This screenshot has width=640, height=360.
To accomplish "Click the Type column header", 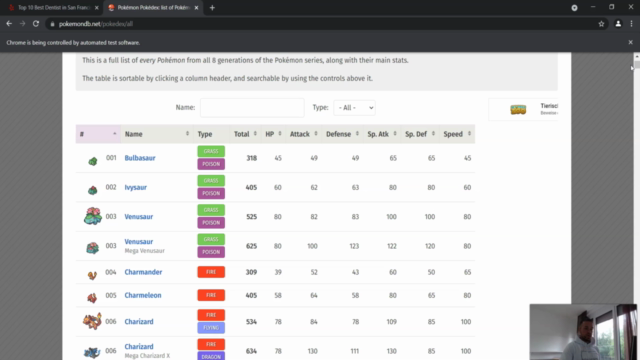I will (x=211, y=134).
